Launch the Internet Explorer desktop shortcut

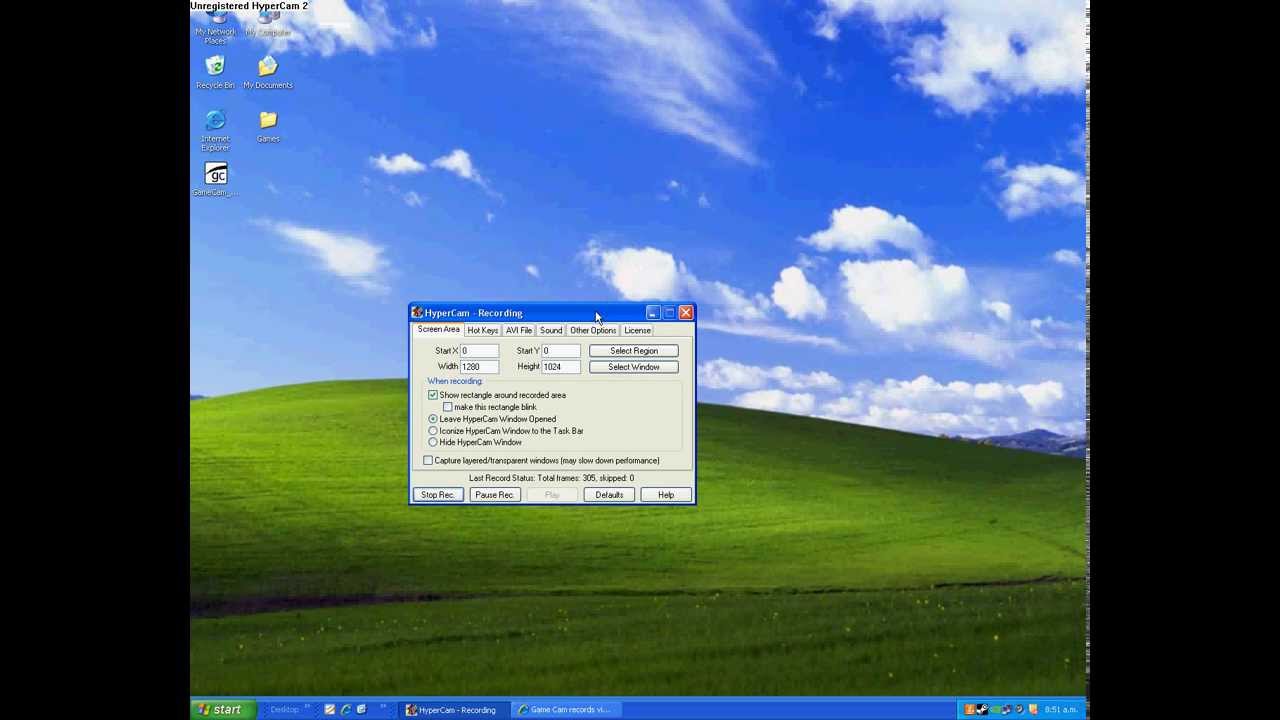click(x=215, y=130)
